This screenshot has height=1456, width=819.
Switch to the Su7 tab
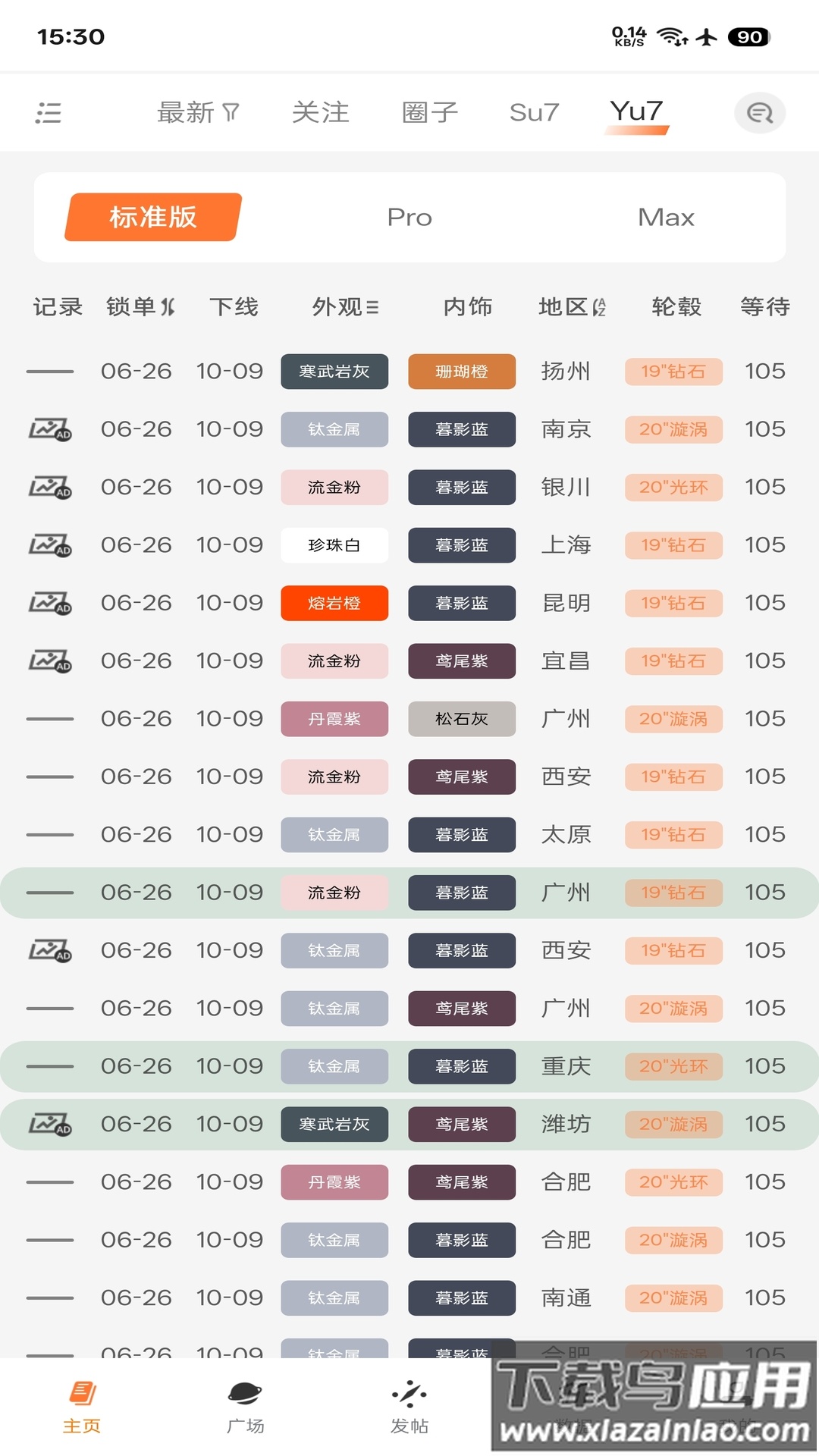point(534,111)
